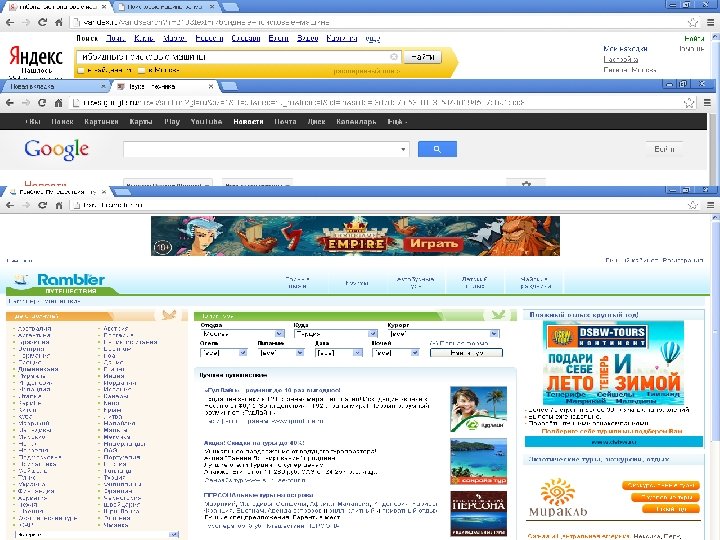
Task: Bookmark the Yandex page with the star
Action: [692, 22]
